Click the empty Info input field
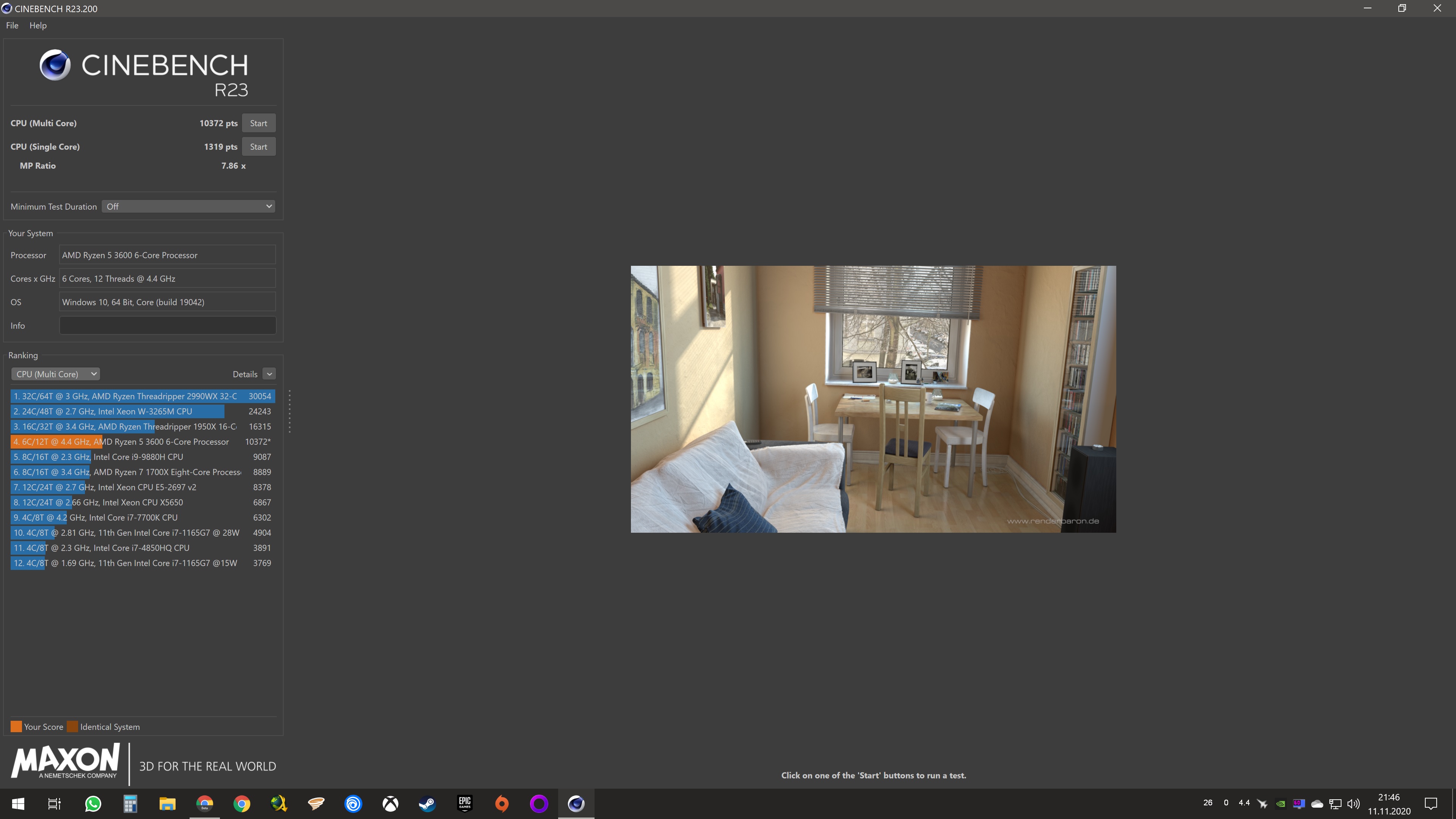Image resolution: width=1456 pixels, height=819 pixels. [167, 326]
